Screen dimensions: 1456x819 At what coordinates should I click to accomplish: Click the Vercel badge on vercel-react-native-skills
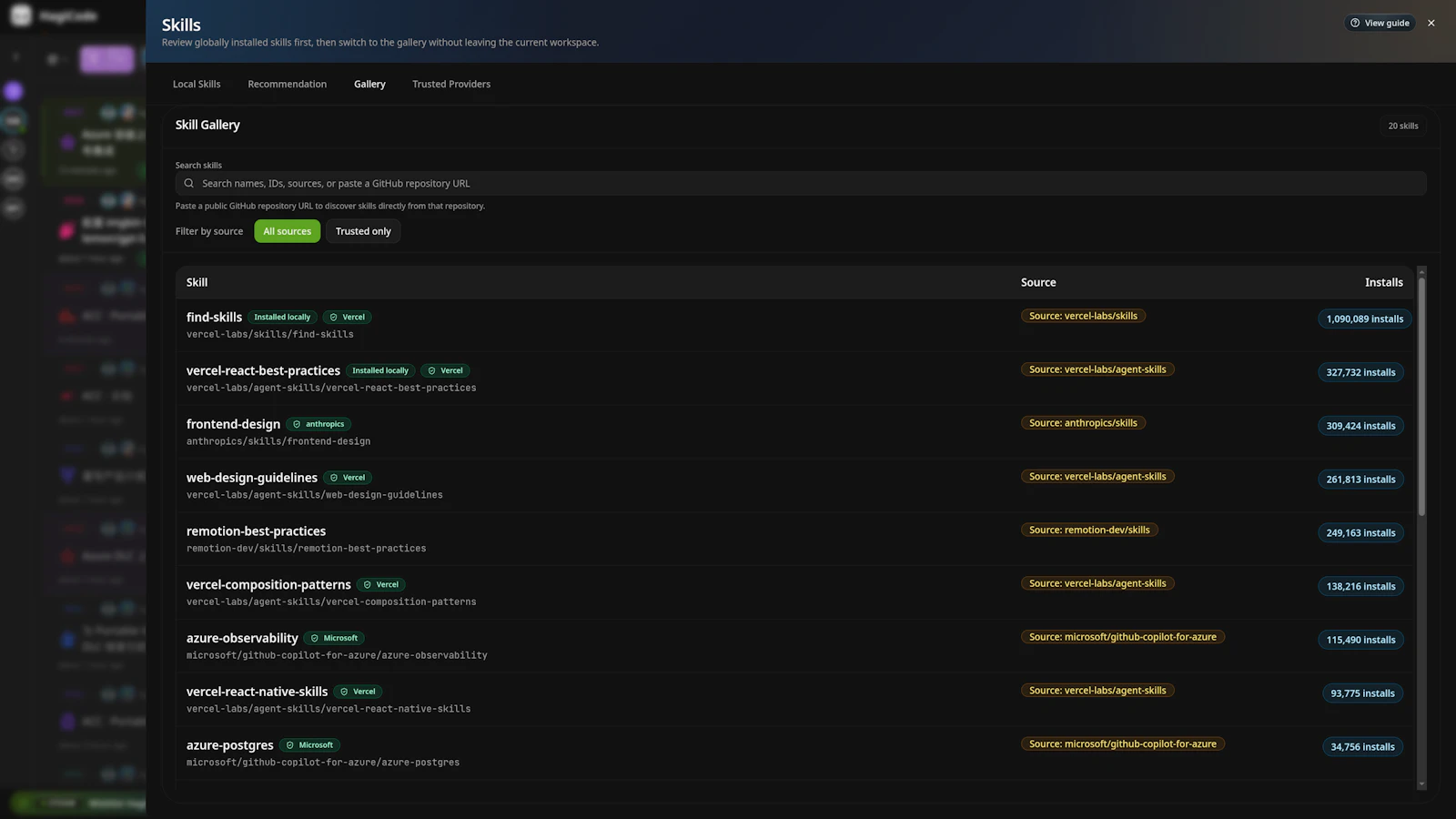point(358,692)
